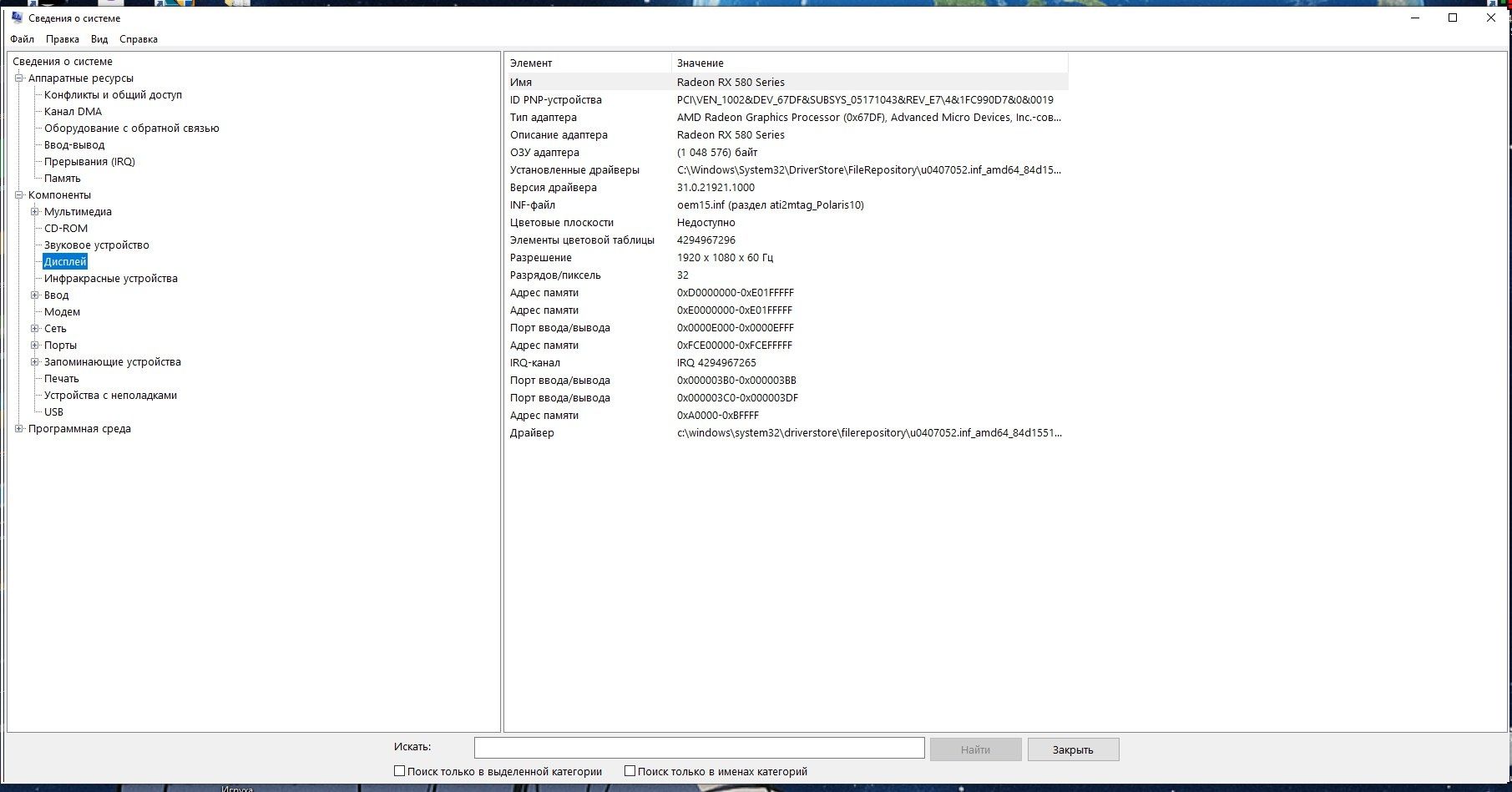The height and width of the screenshot is (792, 1512).
Task: Select Устройства с неполадками tree item
Action: click(110, 395)
